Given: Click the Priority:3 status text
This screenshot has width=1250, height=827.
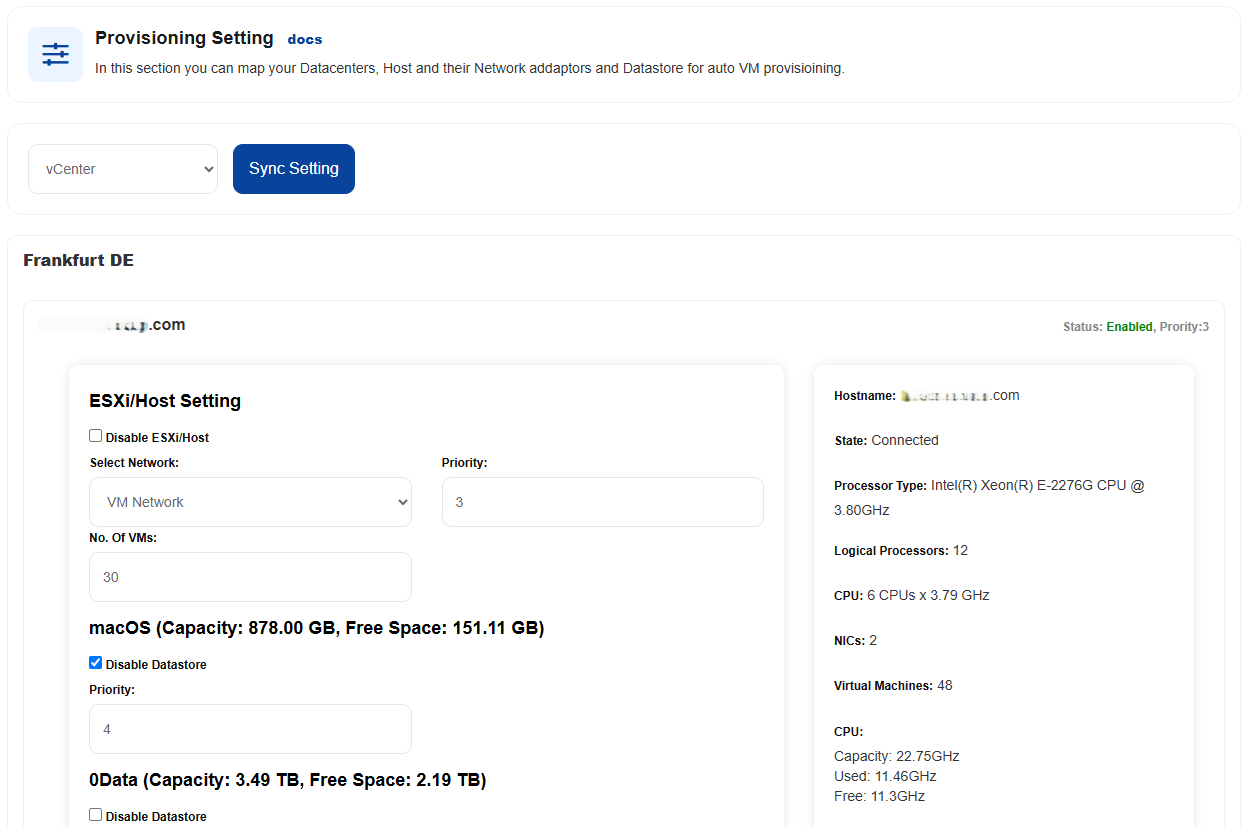Looking at the screenshot, I should [x=1184, y=327].
